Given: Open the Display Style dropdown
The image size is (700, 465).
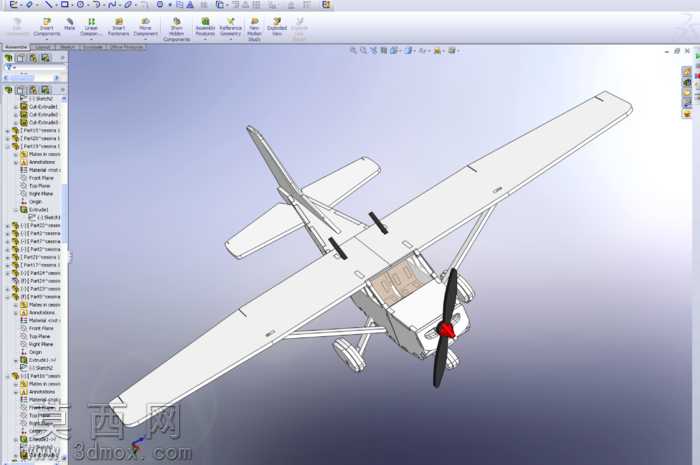Looking at the screenshot, I should pos(409,50).
